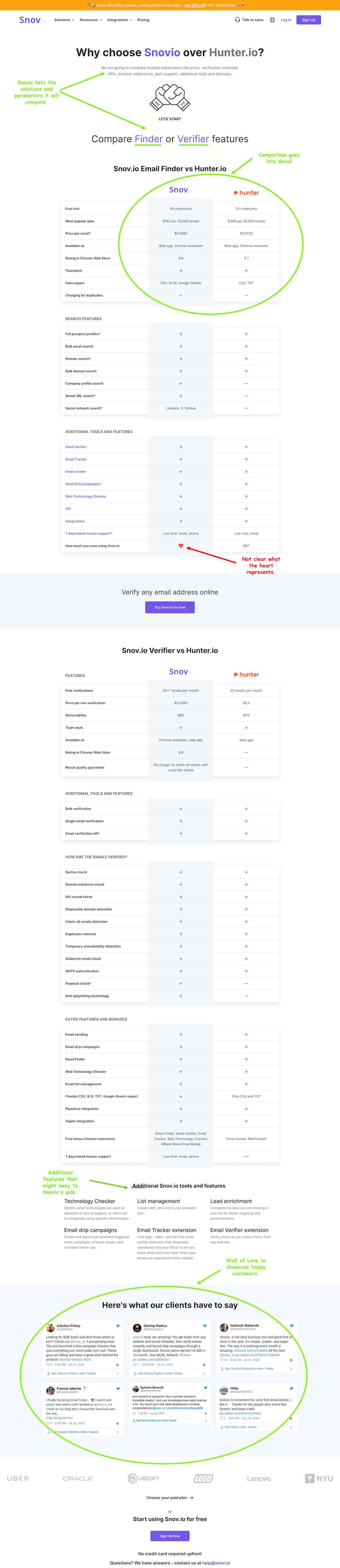340x1568 pixels.
Task: Click Twitter bird on Ephraim Bismuth's tweet
Action: (x=205, y=1387)
